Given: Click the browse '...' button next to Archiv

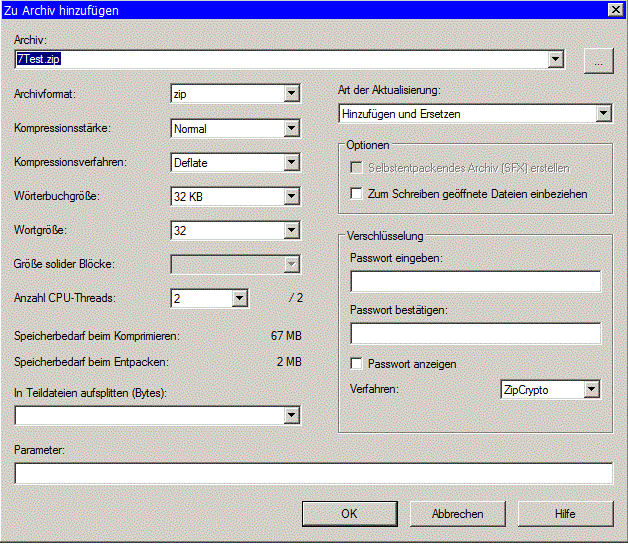Looking at the screenshot, I should point(598,61).
